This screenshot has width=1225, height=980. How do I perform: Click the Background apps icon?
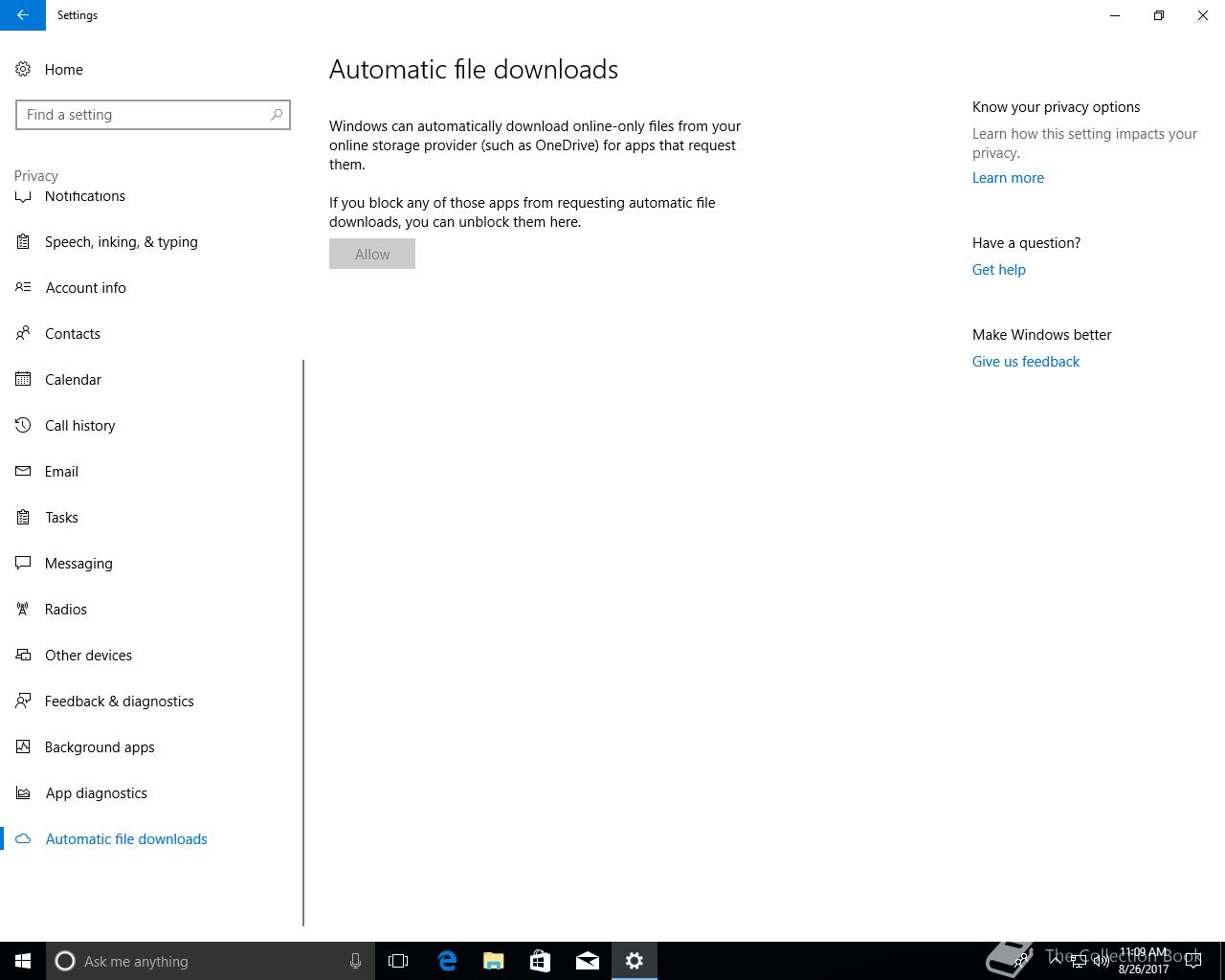tap(23, 747)
